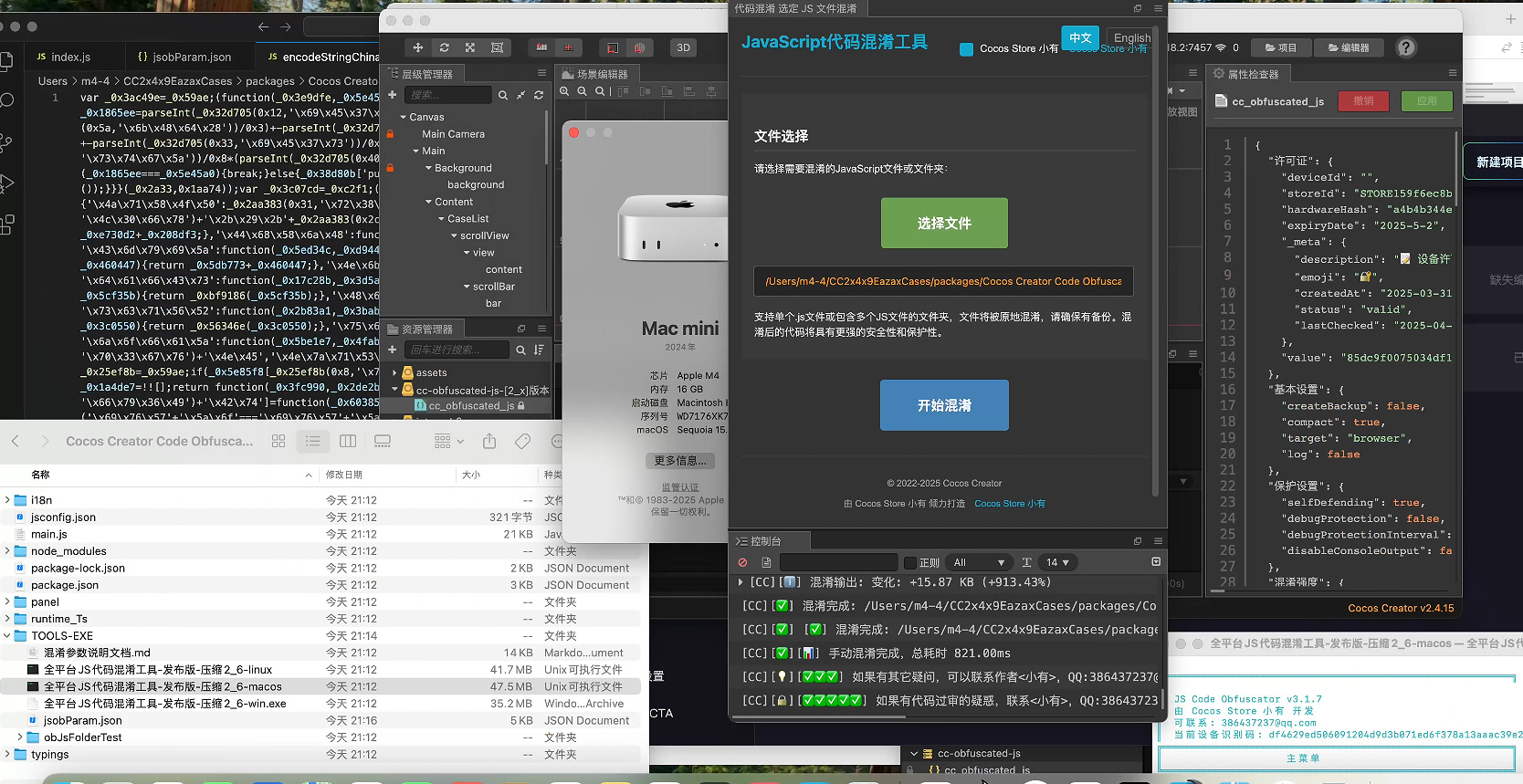This screenshot has width=1523, height=784.
Task: Select the cc_obfuscated_js asset item
Action: [469, 406]
